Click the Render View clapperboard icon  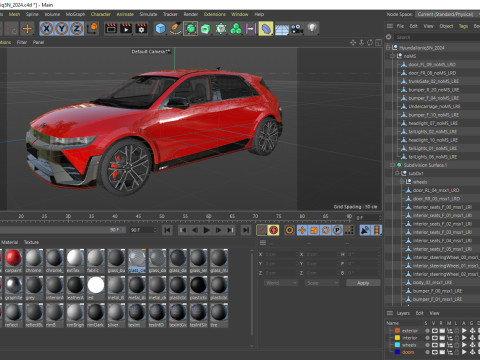(x=111, y=29)
